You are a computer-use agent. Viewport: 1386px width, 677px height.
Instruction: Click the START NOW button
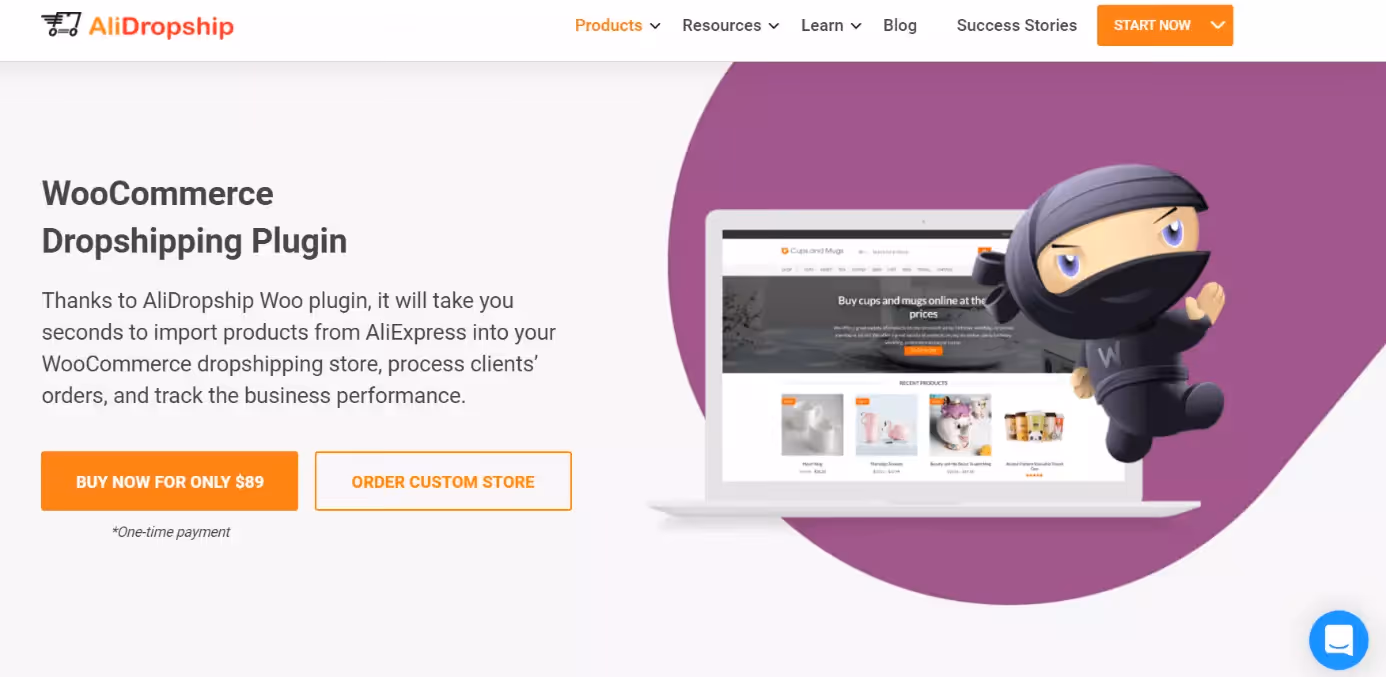pyautogui.click(x=1152, y=25)
